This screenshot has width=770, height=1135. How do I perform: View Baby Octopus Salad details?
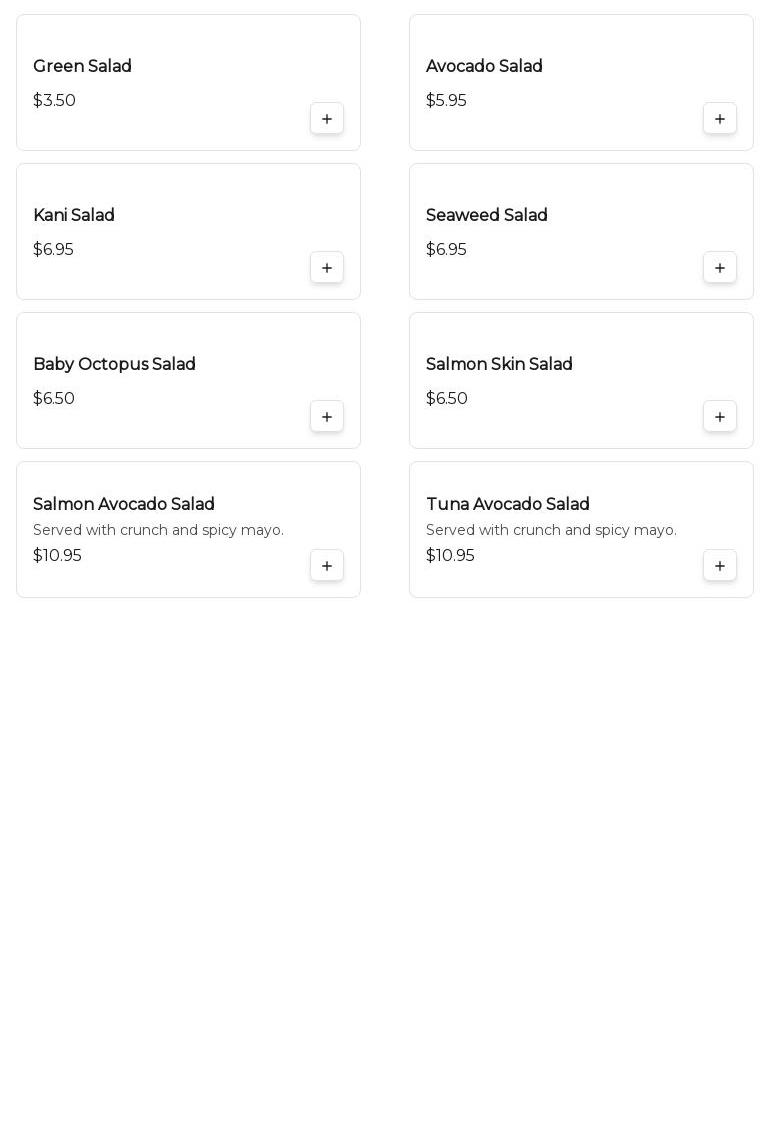114,364
